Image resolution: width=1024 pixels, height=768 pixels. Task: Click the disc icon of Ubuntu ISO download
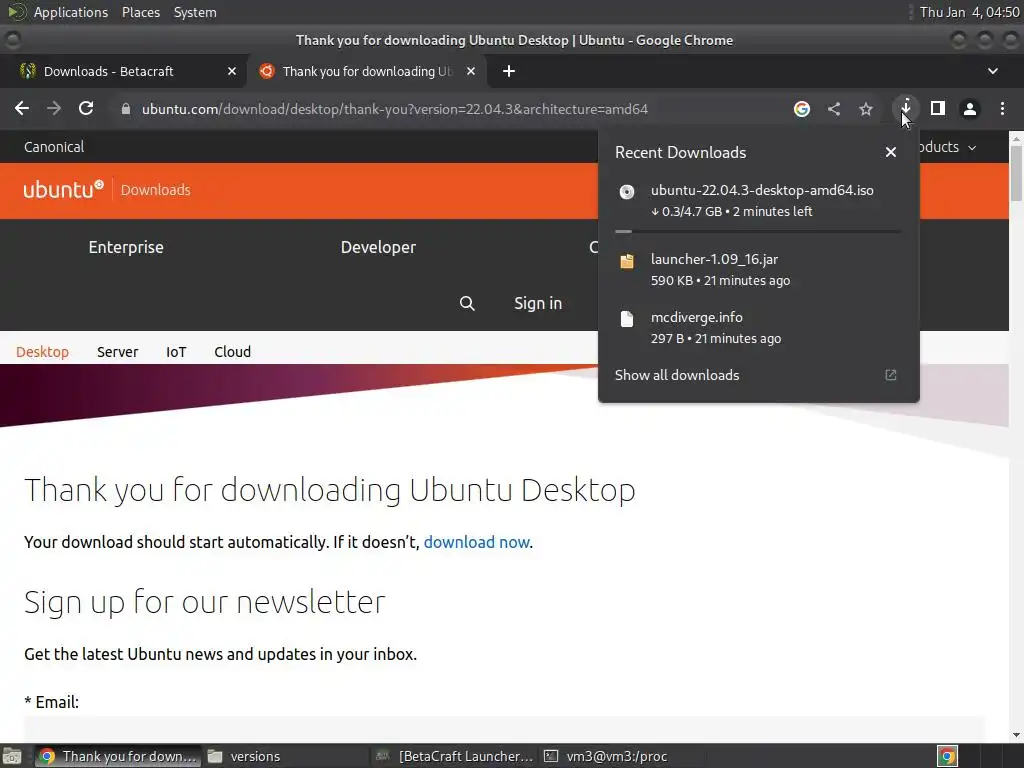[627, 191]
